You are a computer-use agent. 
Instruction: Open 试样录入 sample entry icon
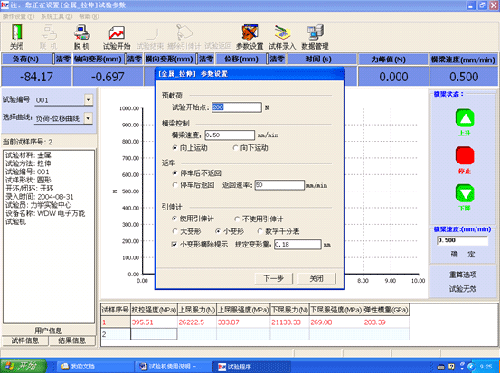click(283, 32)
